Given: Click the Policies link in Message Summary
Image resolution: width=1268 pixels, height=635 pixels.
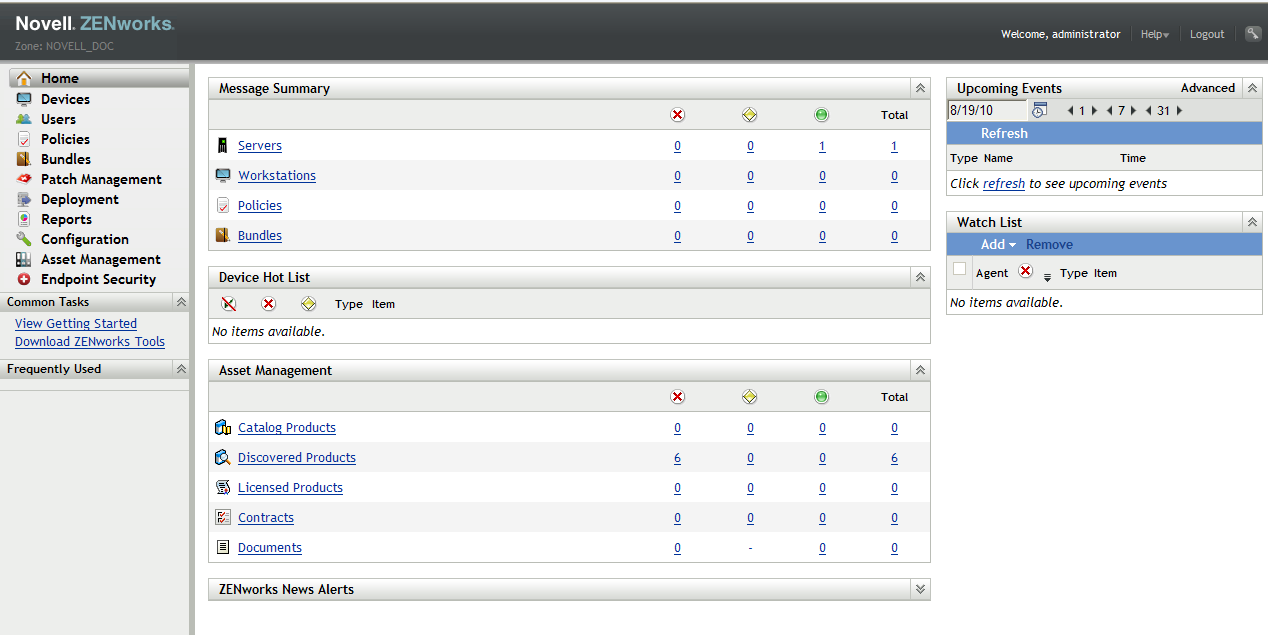Looking at the screenshot, I should 260,206.
